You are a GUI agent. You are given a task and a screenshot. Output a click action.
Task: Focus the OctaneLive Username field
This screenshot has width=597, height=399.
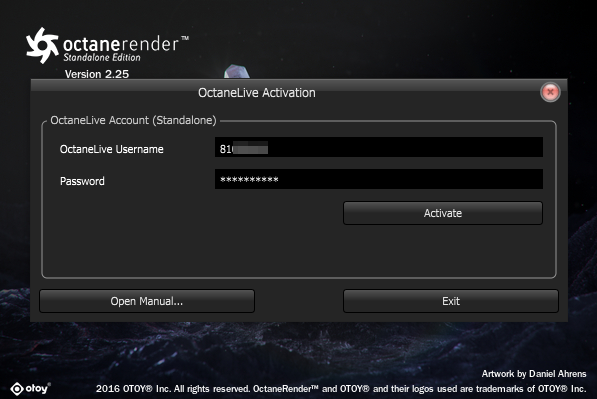[379, 147]
